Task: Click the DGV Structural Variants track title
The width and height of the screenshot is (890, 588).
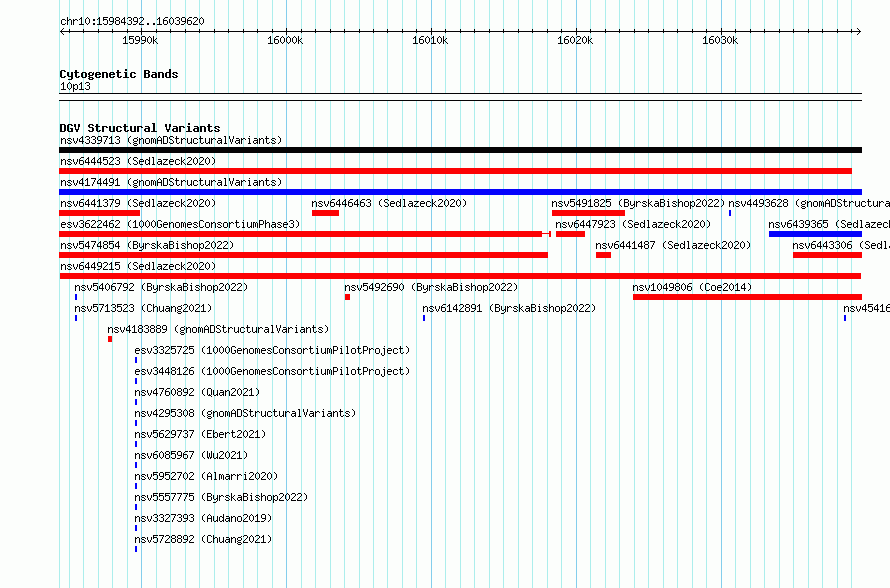Action: [x=140, y=128]
